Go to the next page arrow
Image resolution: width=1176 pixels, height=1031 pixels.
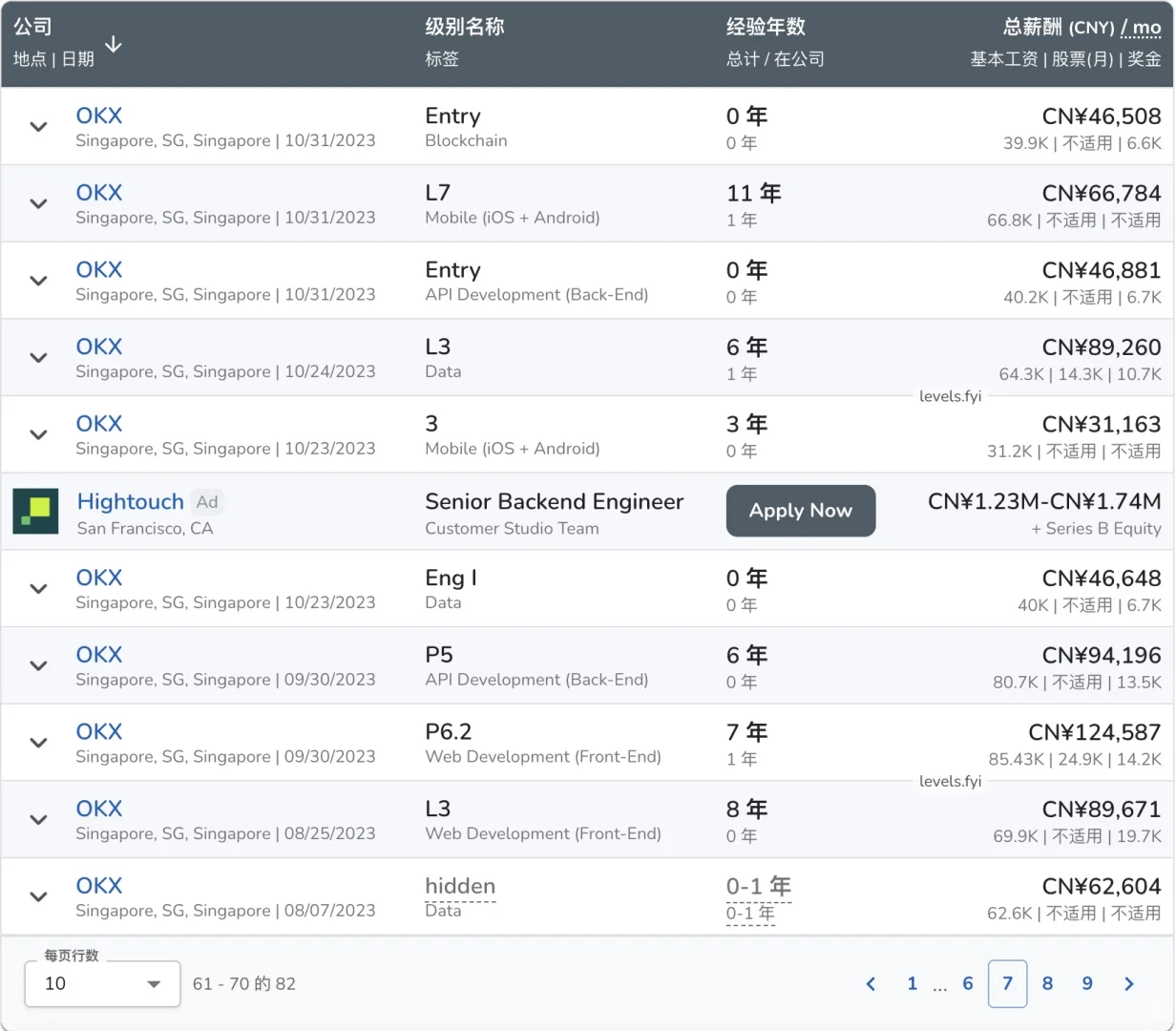point(1129,983)
